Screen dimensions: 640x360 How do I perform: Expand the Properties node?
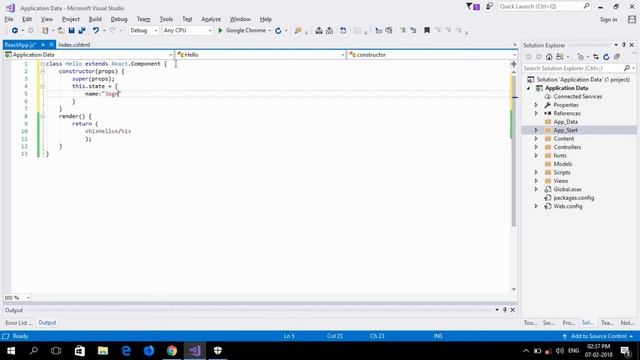coord(536,105)
